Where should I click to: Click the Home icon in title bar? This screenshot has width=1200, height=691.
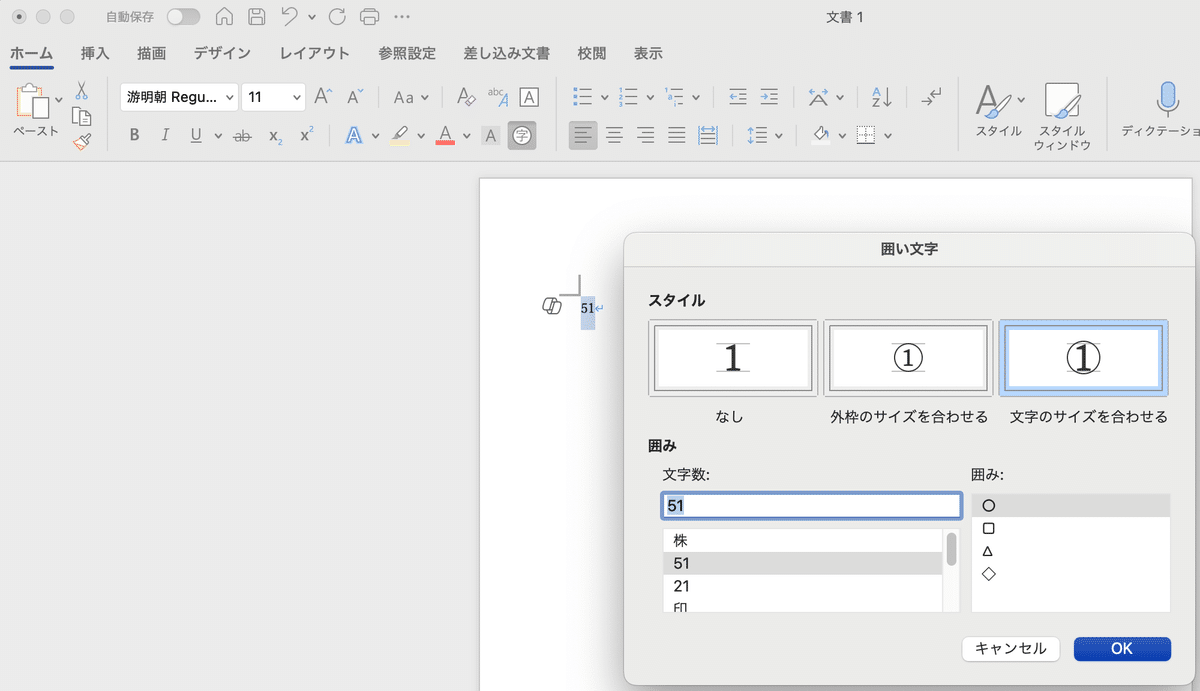[225, 17]
